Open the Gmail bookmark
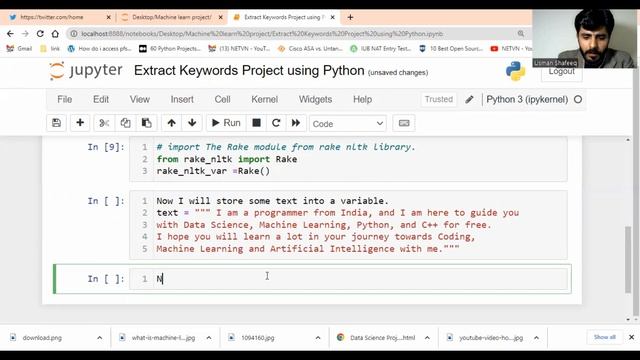The height and width of the screenshot is (360, 640). click(20, 49)
